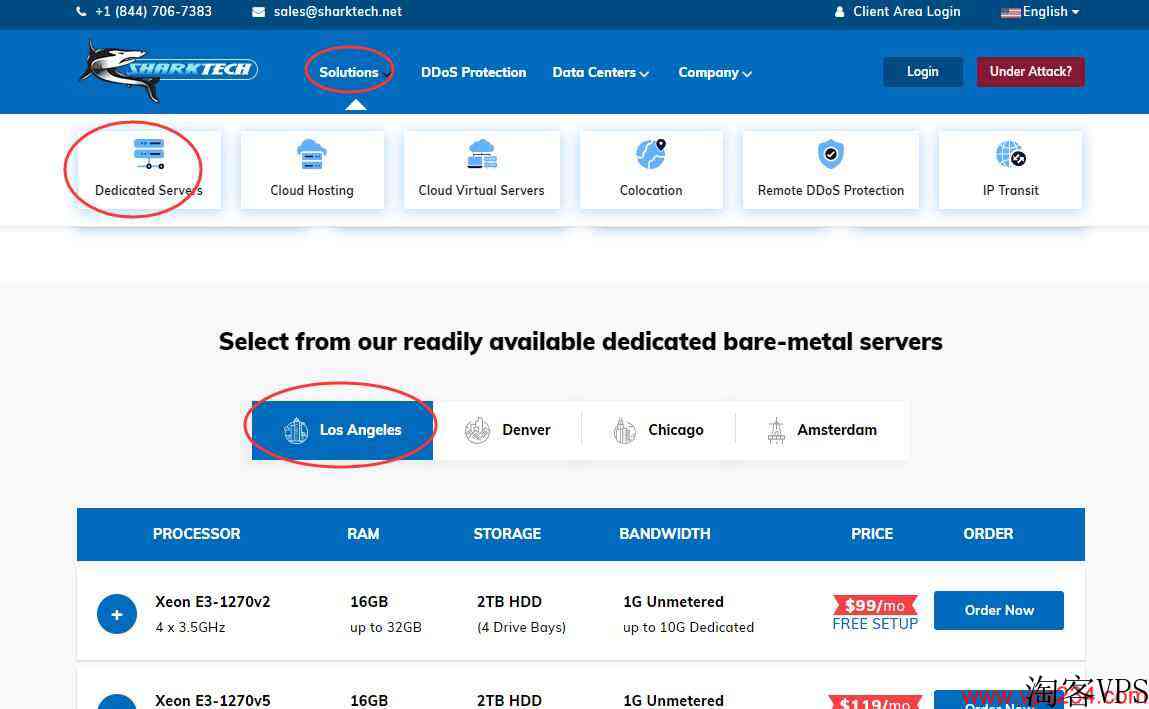
Task: Click the PROCESSOR column header
Action: coord(196,534)
